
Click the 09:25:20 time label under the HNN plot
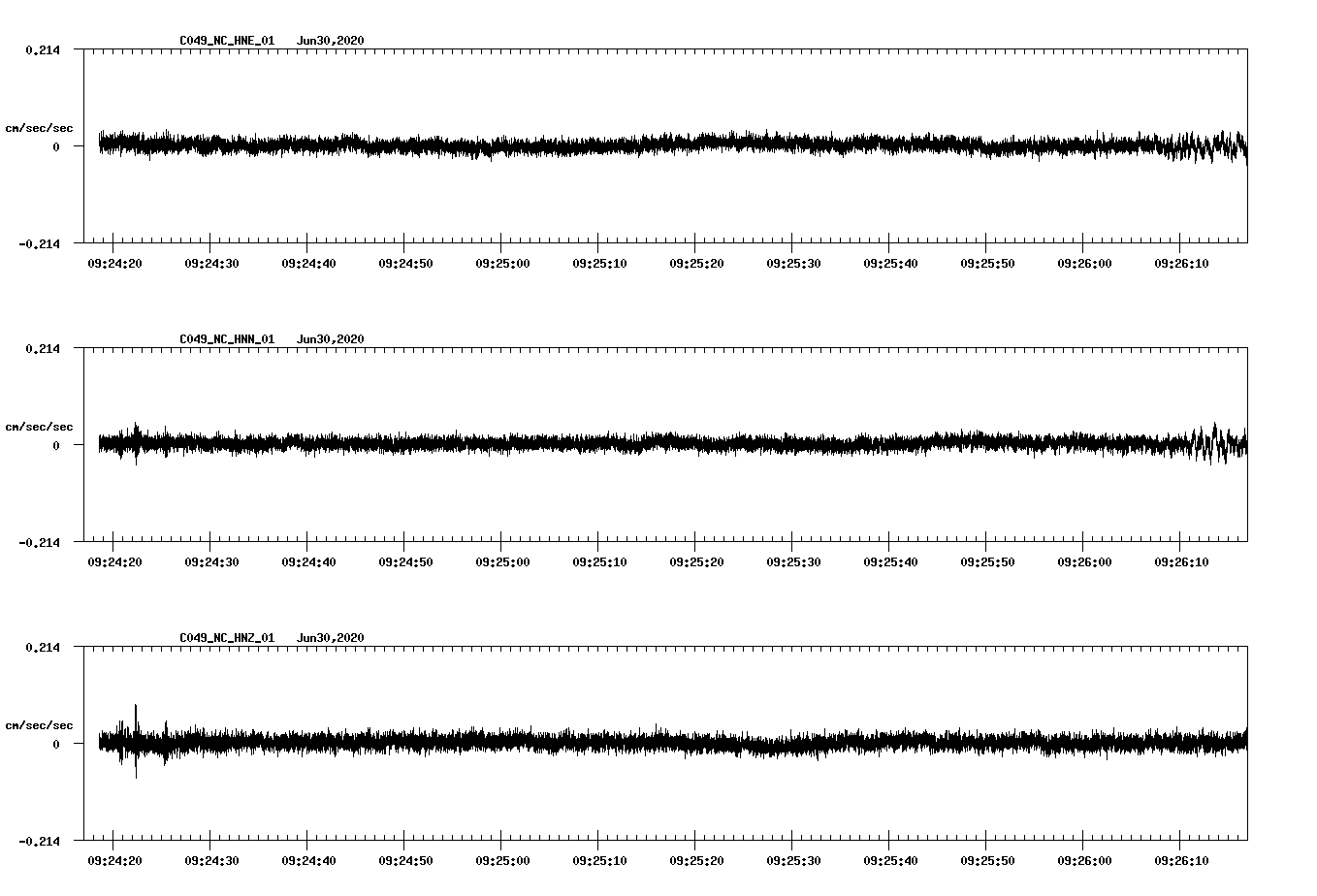[696, 561]
